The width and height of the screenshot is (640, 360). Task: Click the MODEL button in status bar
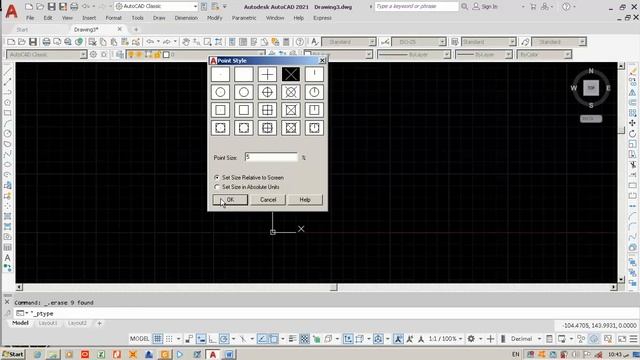point(139,339)
